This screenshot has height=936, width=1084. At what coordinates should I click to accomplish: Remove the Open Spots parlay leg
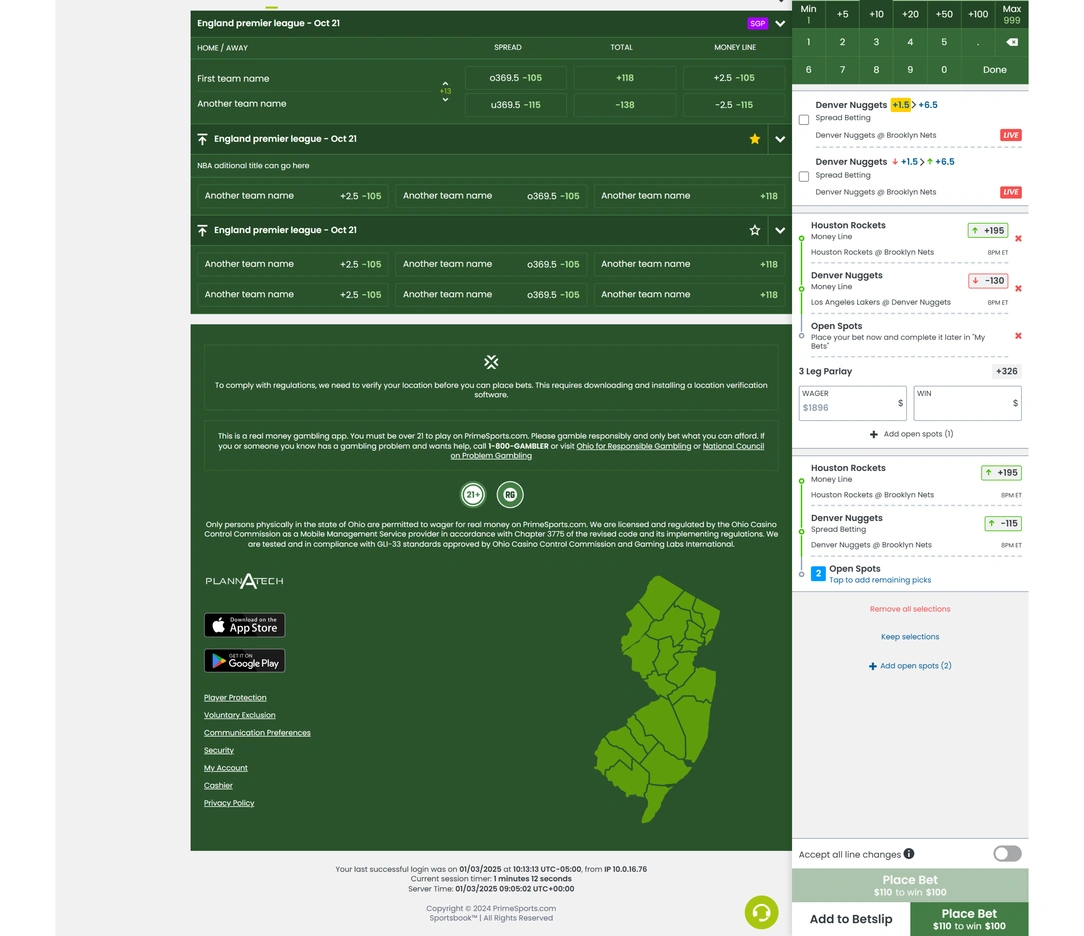[1018, 336]
